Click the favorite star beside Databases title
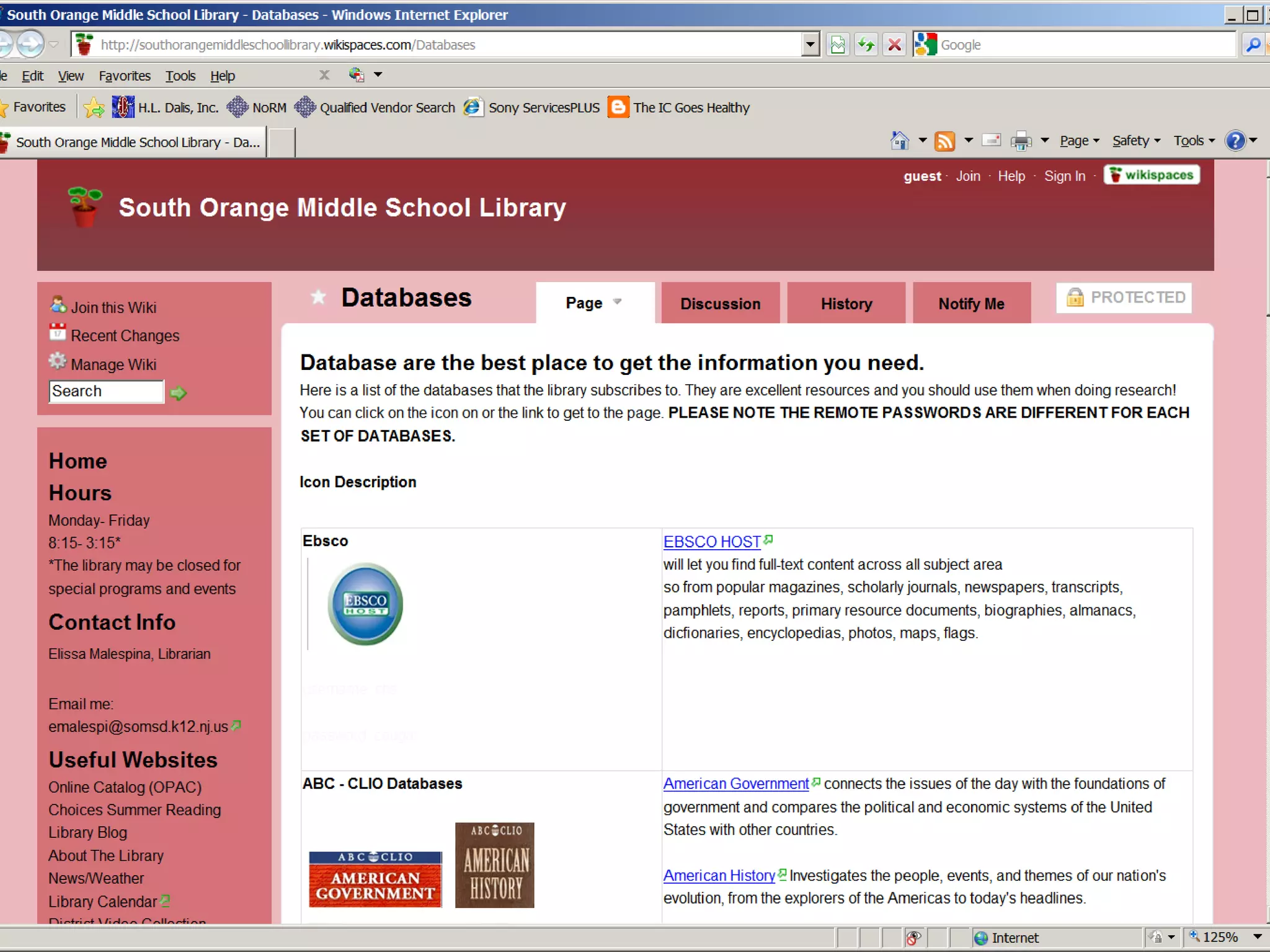This screenshot has height=952, width=1270. click(318, 297)
